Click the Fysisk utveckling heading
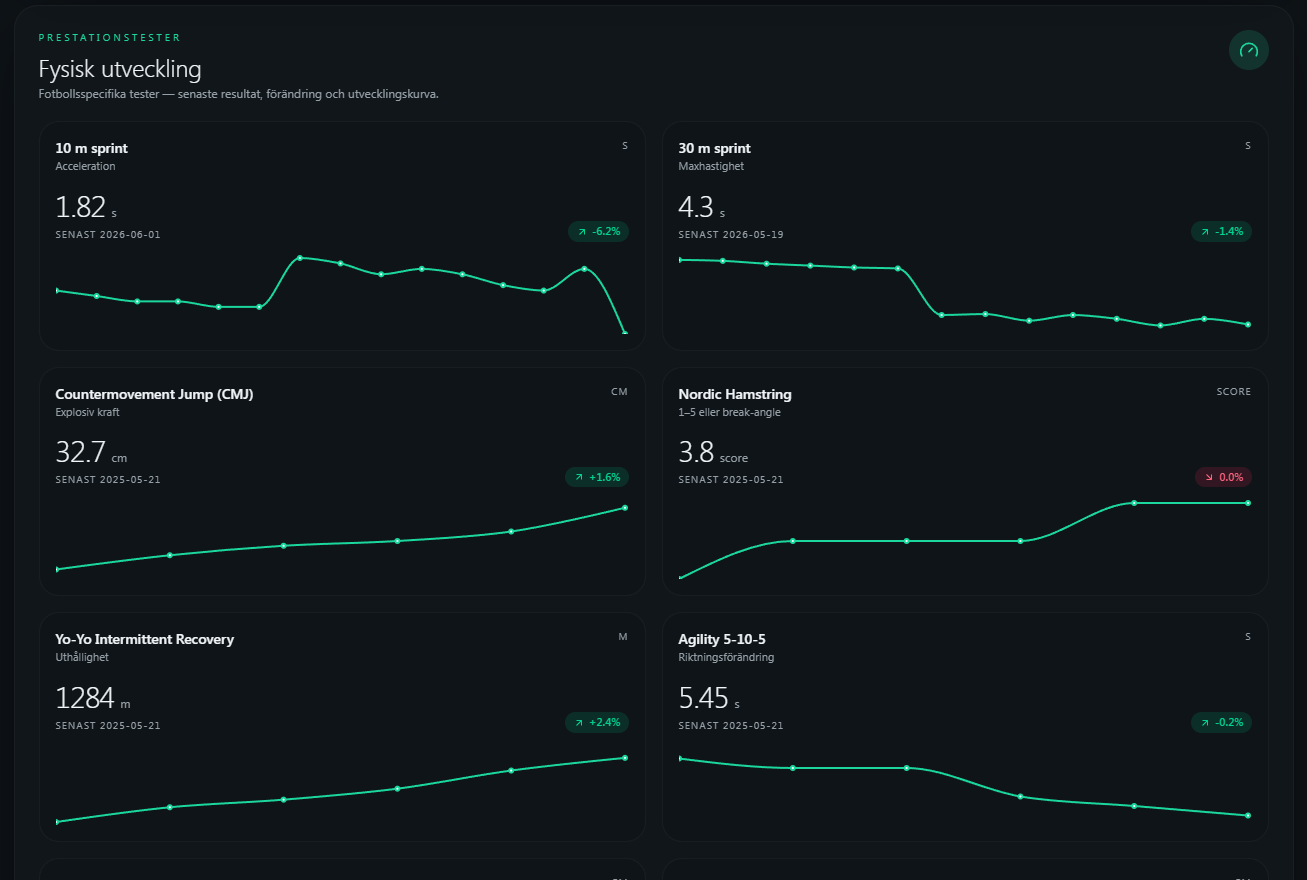This screenshot has width=1307, height=880. (x=120, y=69)
